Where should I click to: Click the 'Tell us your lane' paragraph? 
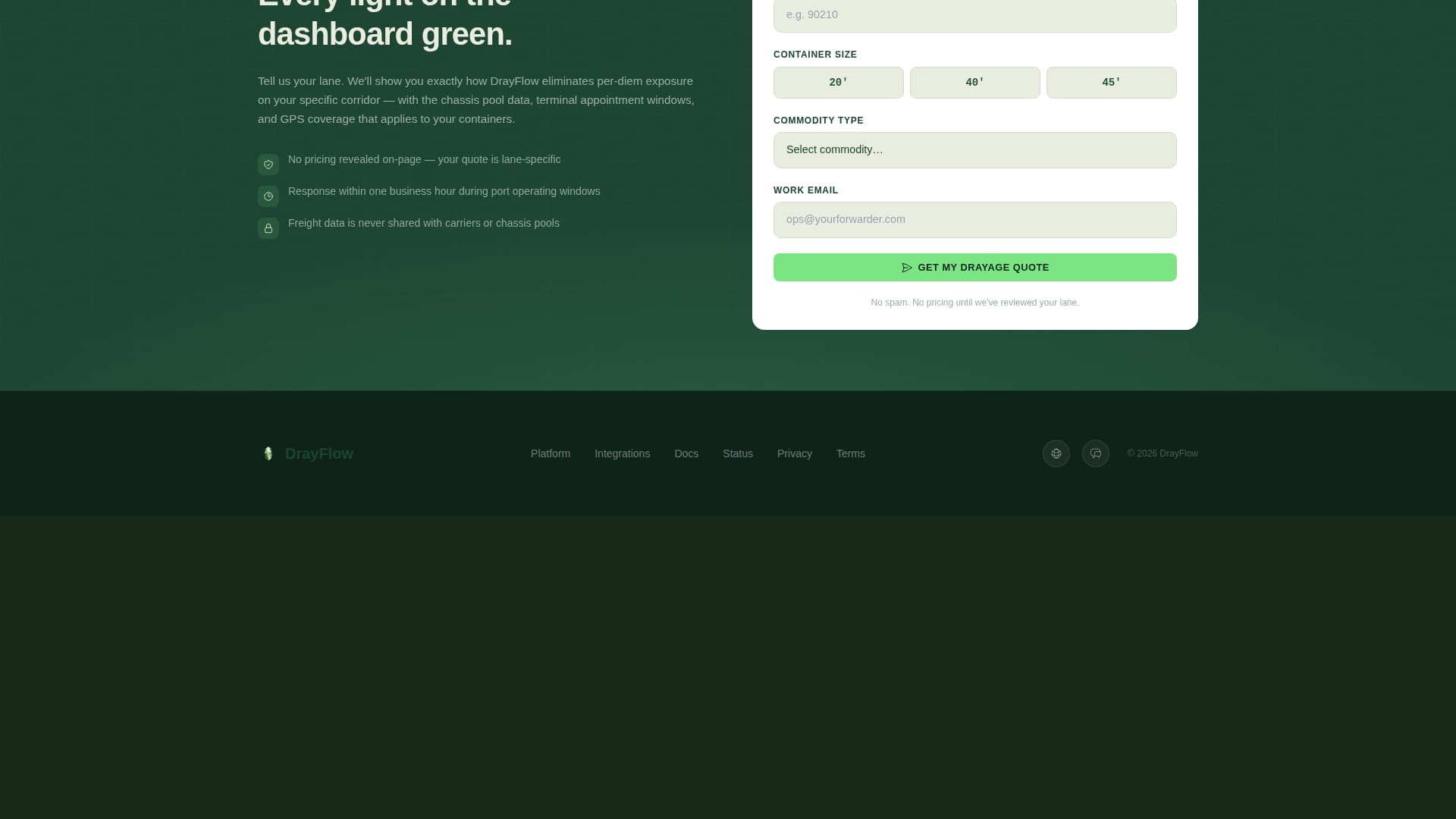tap(476, 100)
